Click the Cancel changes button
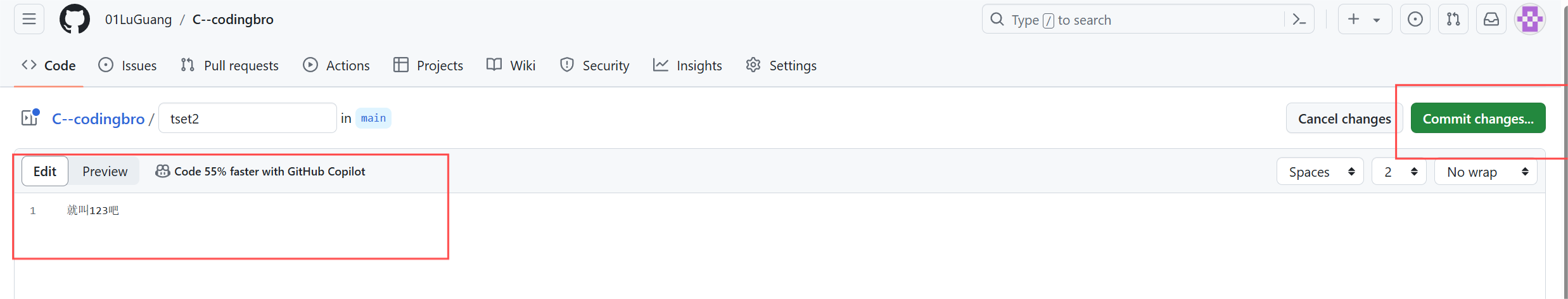The image size is (1568, 299). 1344,118
